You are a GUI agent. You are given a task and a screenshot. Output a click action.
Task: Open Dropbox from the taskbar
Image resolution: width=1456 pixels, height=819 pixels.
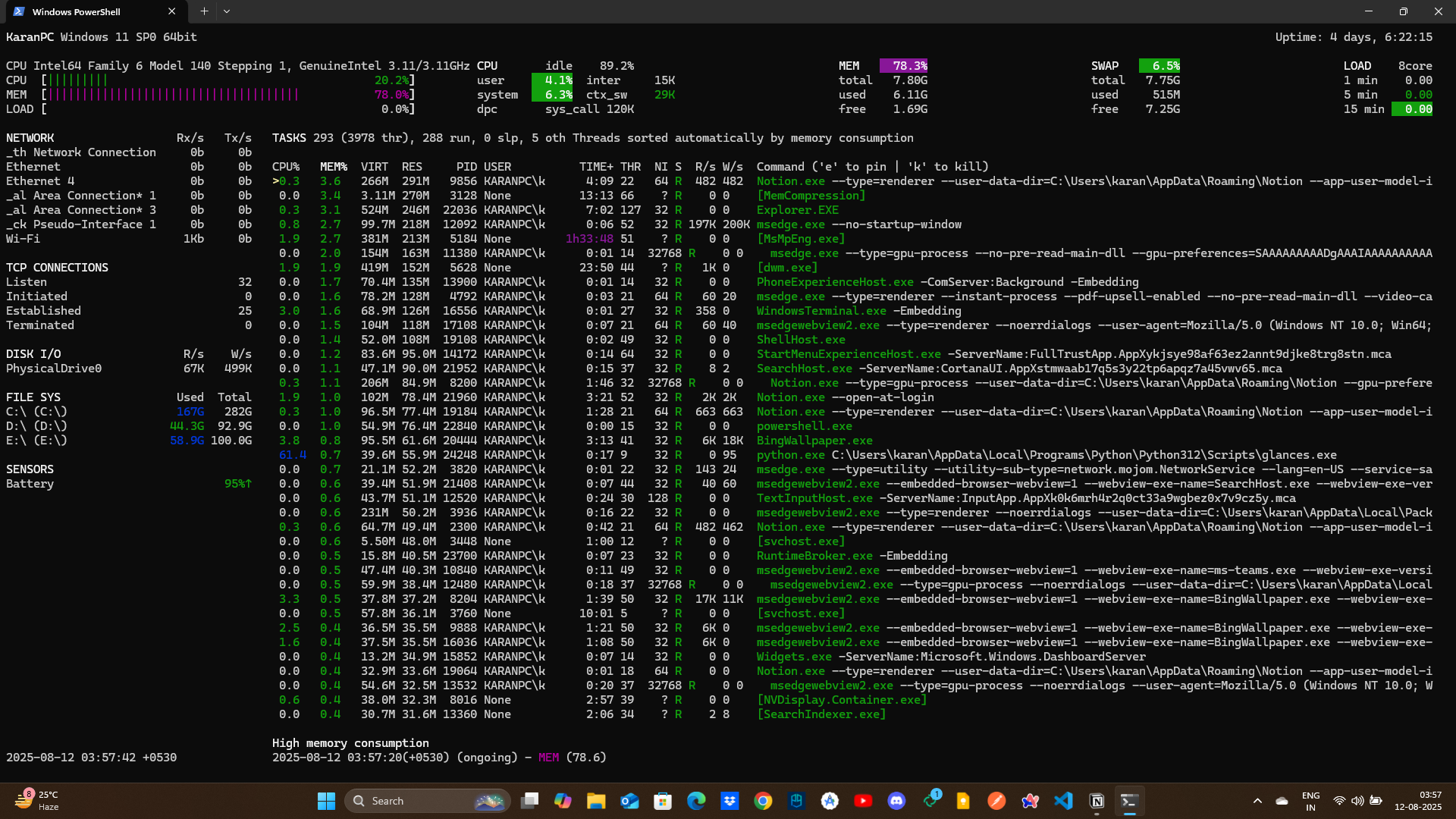point(730,801)
